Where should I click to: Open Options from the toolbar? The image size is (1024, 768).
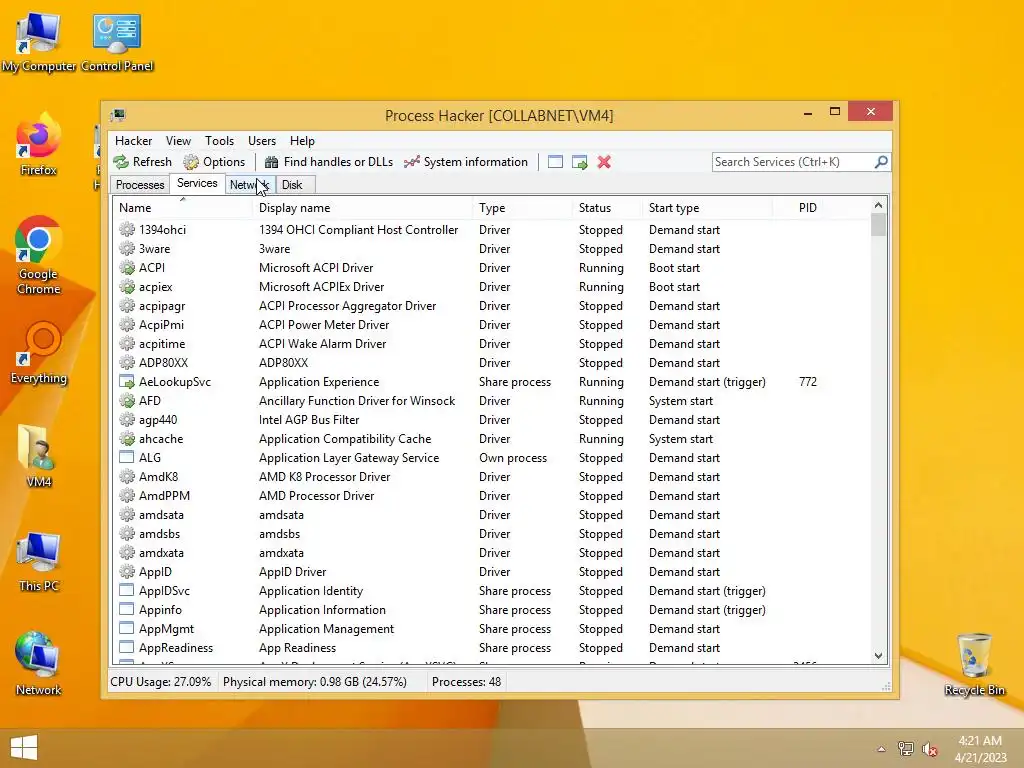214,162
